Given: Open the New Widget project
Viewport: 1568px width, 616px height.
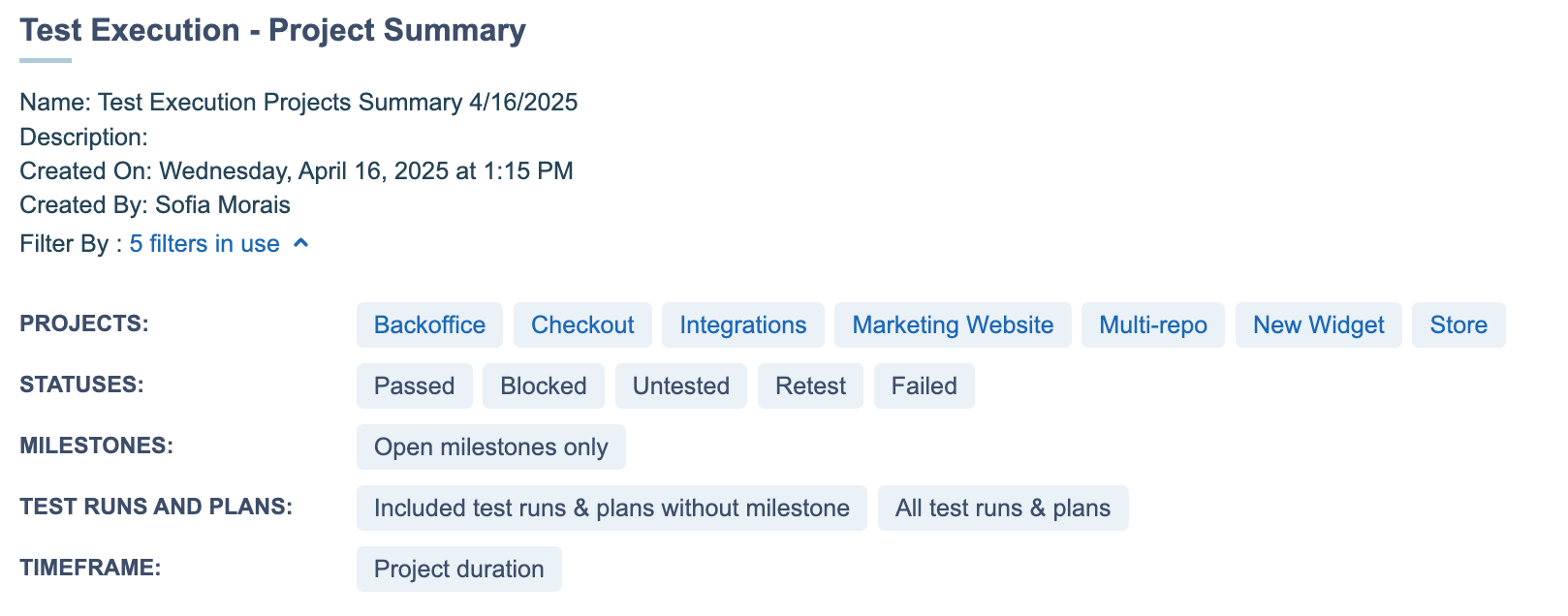Looking at the screenshot, I should coord(1318,325).
